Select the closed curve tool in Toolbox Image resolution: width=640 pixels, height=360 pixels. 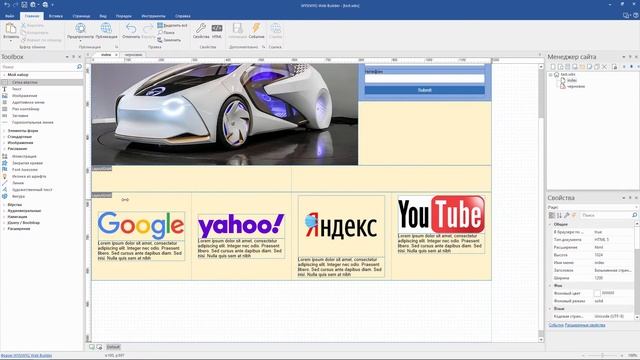[27, 163]
